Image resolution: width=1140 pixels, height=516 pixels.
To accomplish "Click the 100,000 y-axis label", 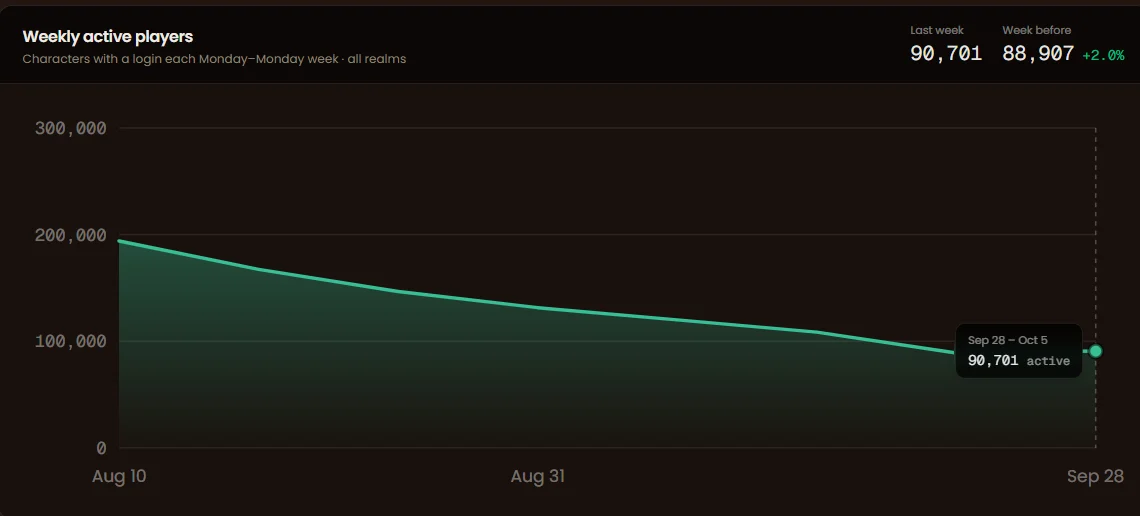I will 71,342.
